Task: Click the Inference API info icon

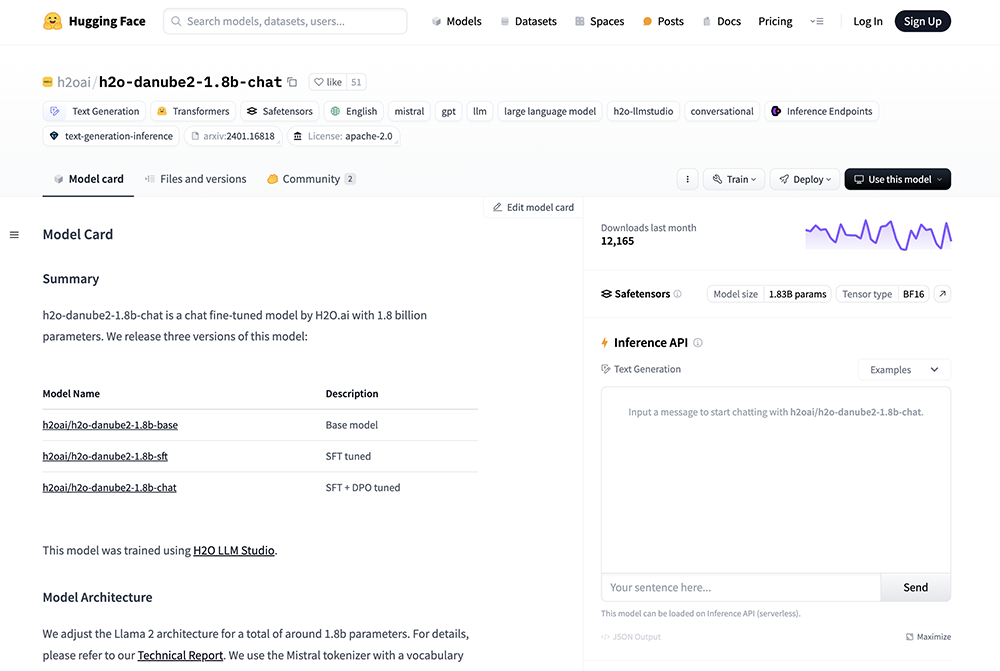Action: [x=698, y=343]
